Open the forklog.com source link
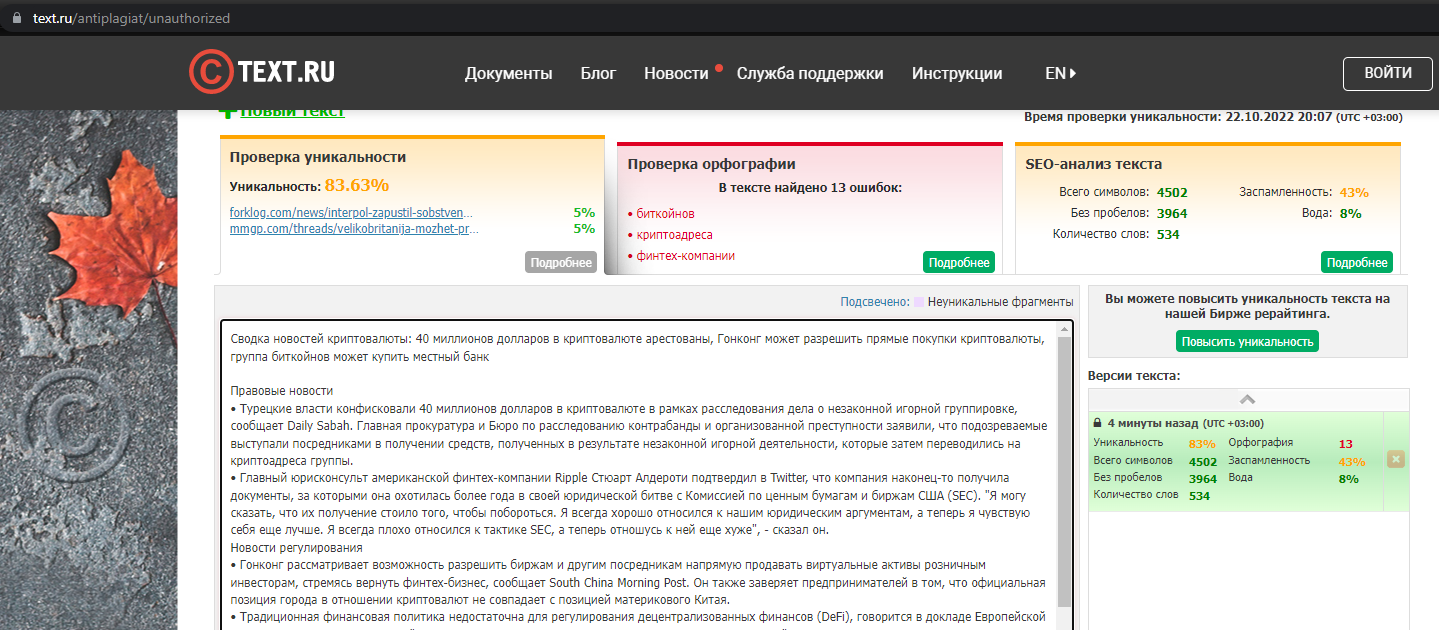The image size is (1439, 630). click(351, 213)
